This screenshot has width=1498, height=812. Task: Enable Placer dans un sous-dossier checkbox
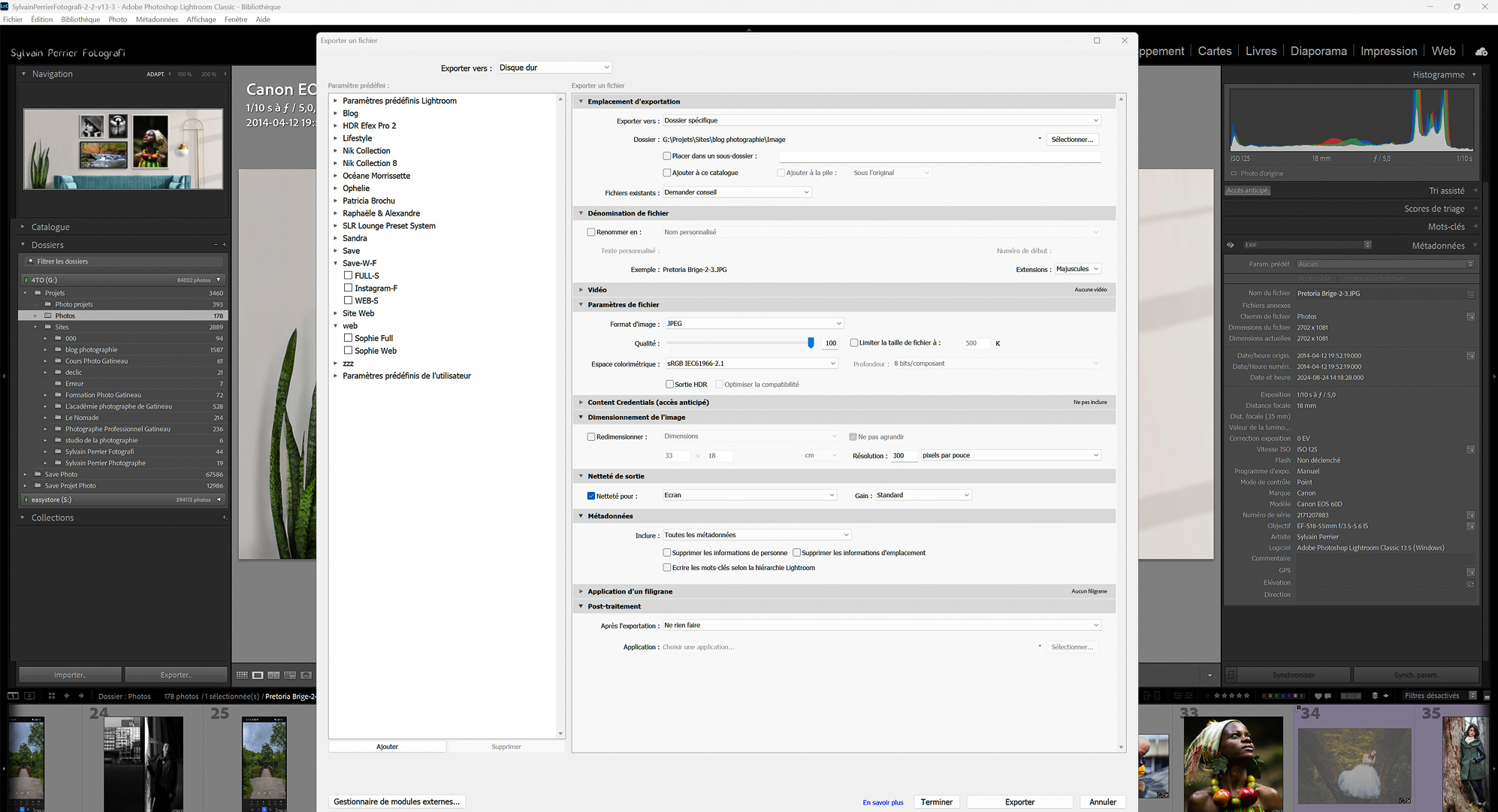click(x=666, y=156)
